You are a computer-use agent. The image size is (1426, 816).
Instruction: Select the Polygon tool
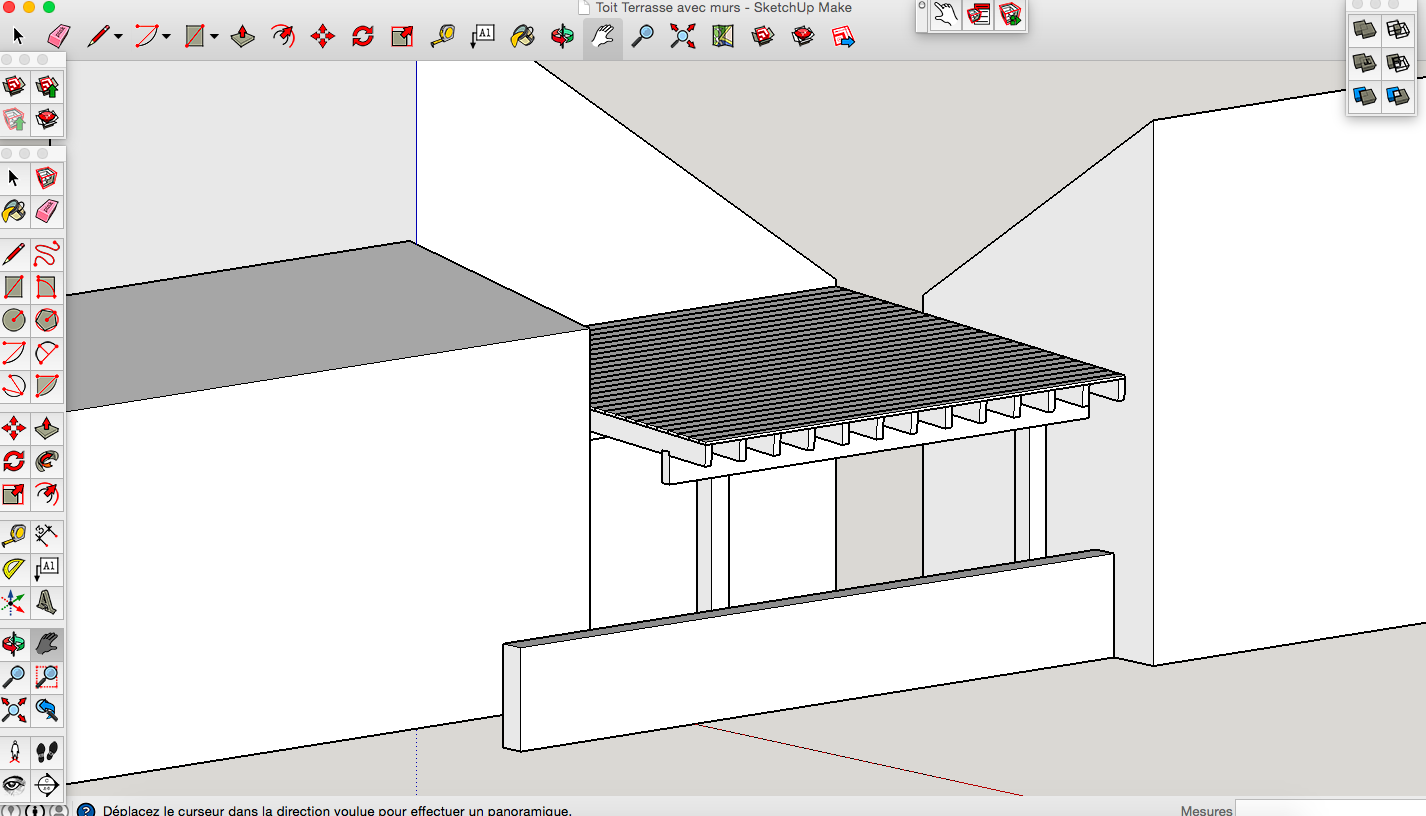pos(47,320)
